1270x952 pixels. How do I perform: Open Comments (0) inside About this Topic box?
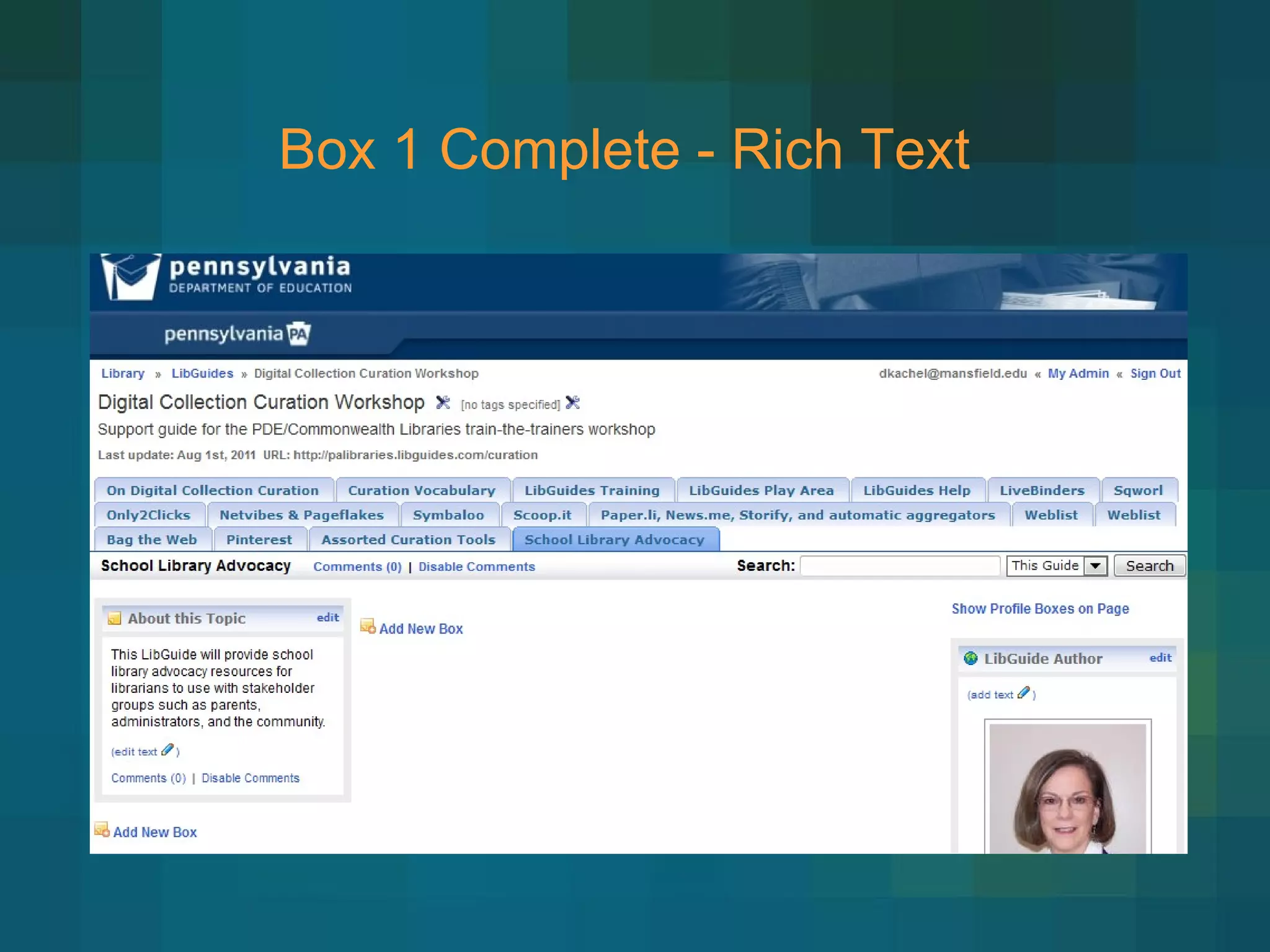coord(149,778)
